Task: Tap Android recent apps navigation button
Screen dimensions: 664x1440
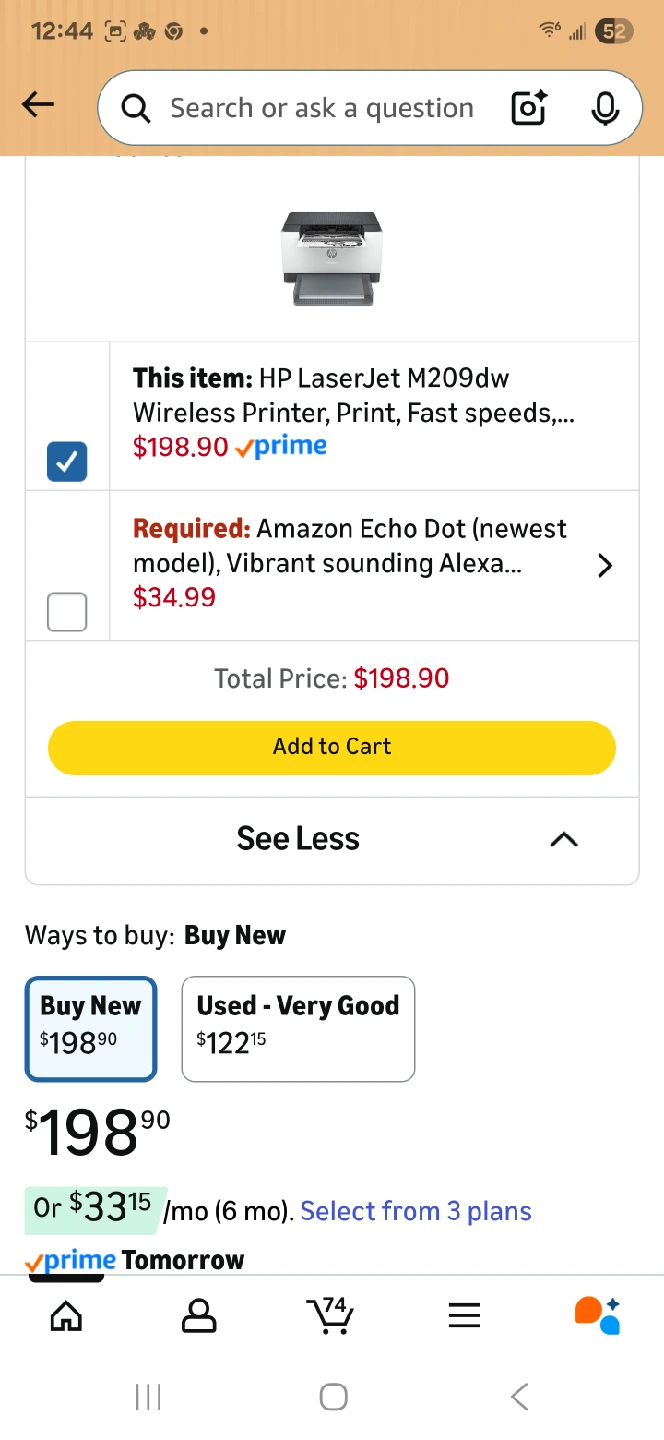Action: tap(148, 1397)
